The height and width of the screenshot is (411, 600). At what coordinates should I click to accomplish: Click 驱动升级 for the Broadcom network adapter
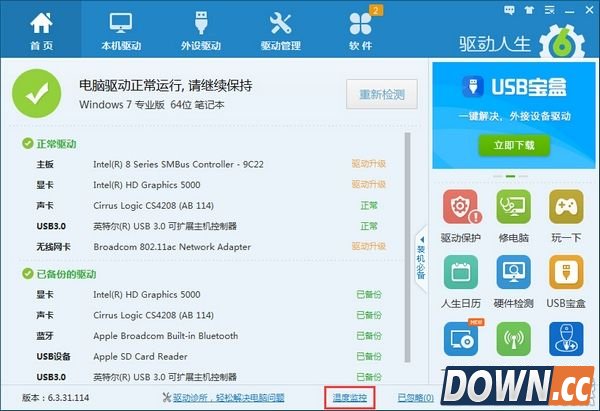click(x=368, y=247)
